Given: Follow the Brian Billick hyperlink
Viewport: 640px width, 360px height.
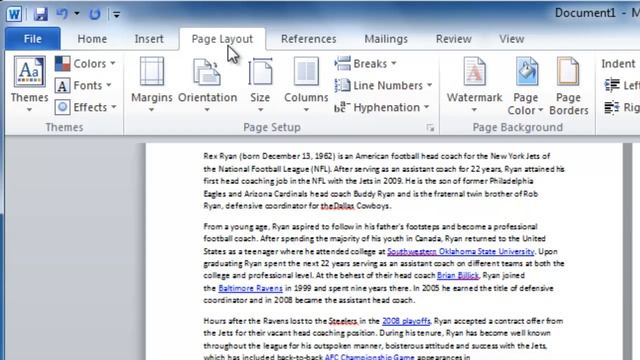Looking at the screenshot, I should click(x=458, y=276).
